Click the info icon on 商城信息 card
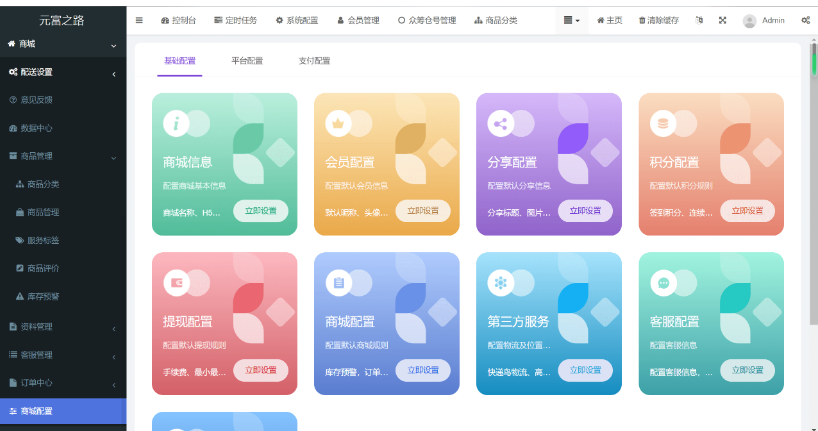This screenshot has width=818, height=431. click(176, 124)
